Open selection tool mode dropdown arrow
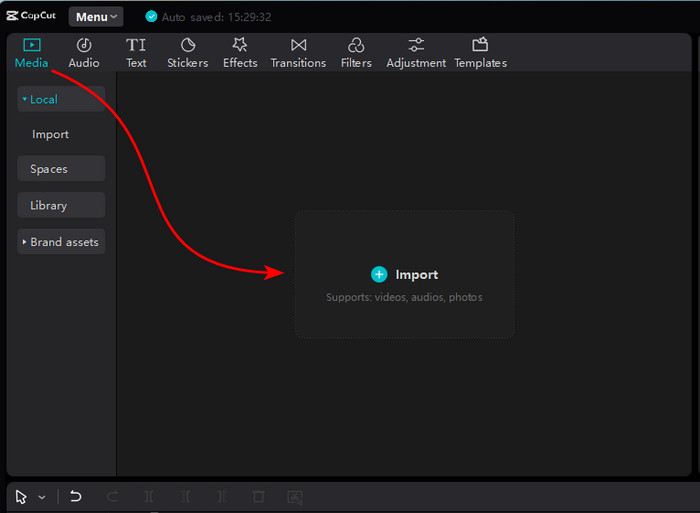This screenshot has height=513, width=700. [42, 497]
